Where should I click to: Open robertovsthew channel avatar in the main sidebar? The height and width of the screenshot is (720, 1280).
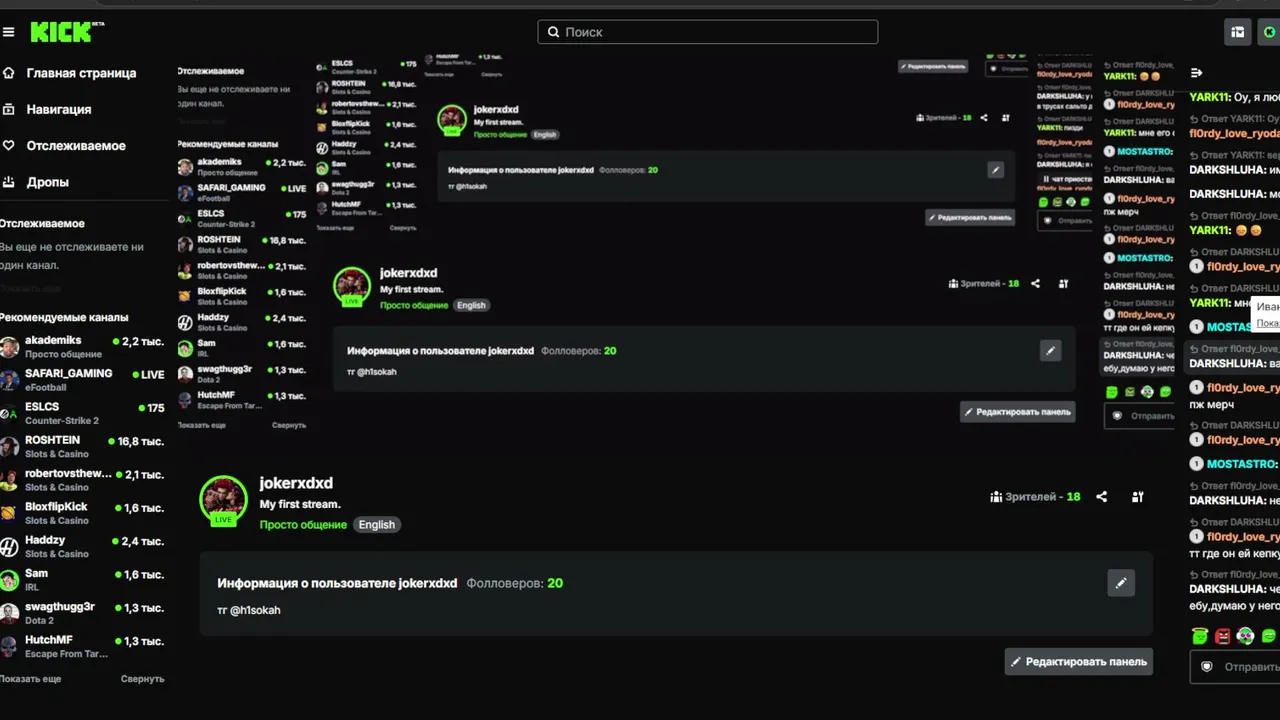pyautogui.click(x=9, y=480)
